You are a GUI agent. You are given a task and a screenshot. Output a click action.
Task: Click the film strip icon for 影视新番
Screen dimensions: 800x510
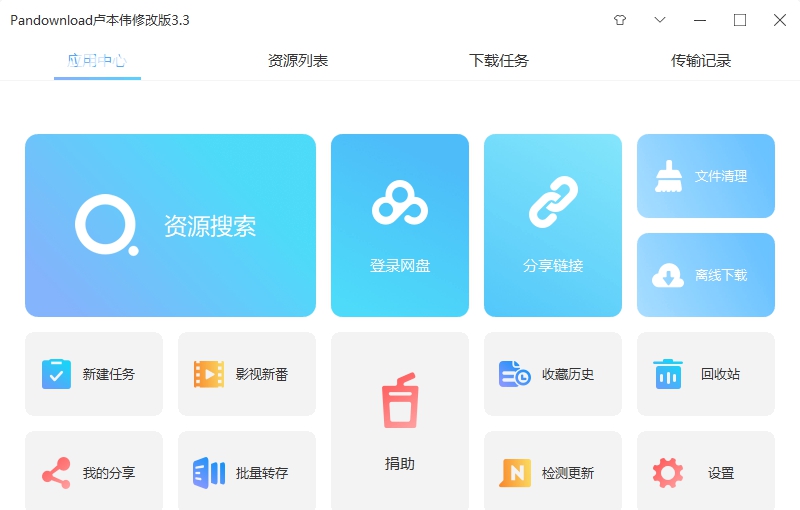pos(209,374)
